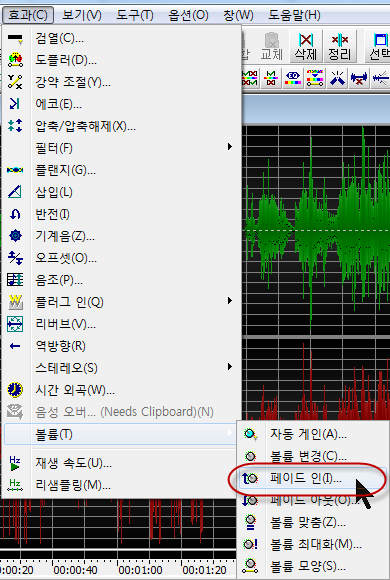Select 삽입(L) menu entry
The height and width of the screenshot is (580, 390).
122,192
